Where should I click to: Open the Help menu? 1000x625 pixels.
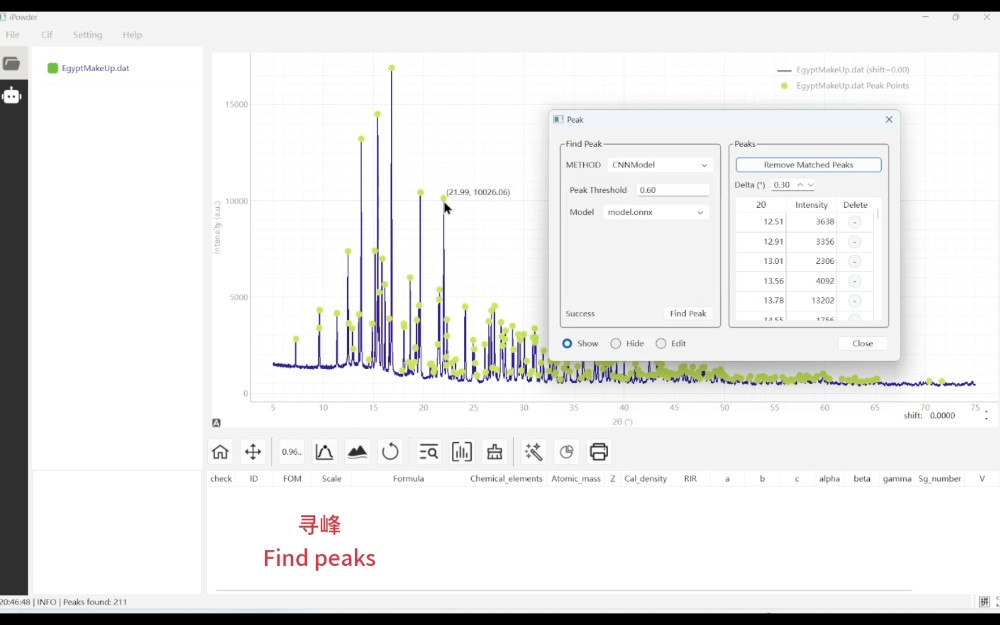coord(132,34)
